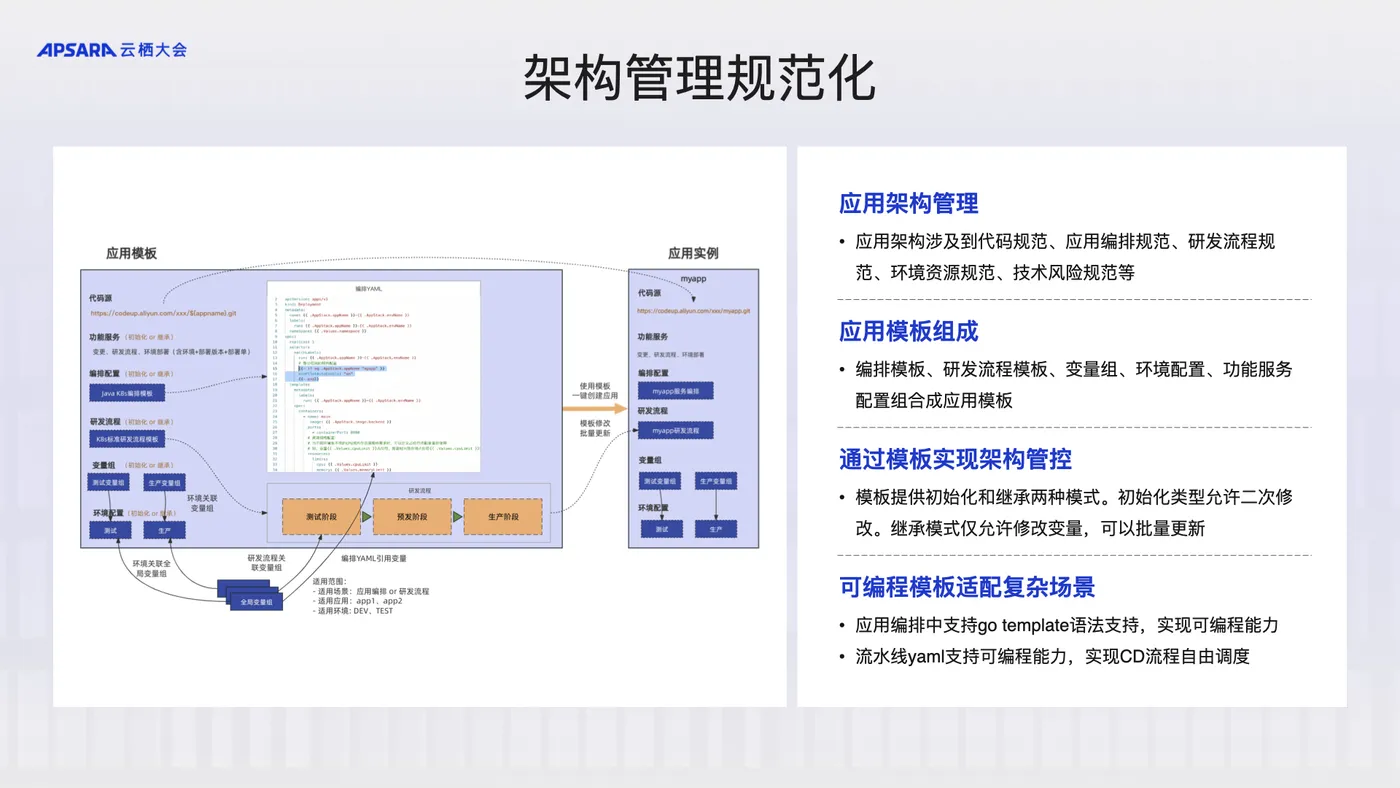Click the 适用应用: app1、app2 line

coord(357,601)
